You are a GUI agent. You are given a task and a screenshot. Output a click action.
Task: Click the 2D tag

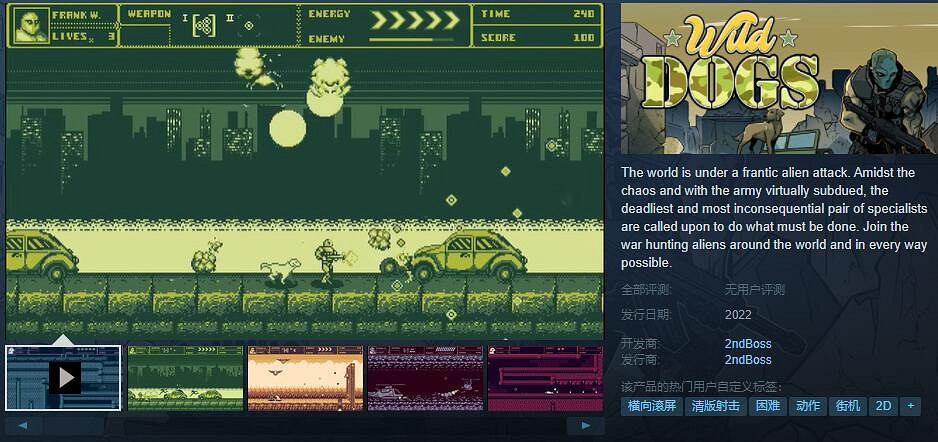coord(883,406)
